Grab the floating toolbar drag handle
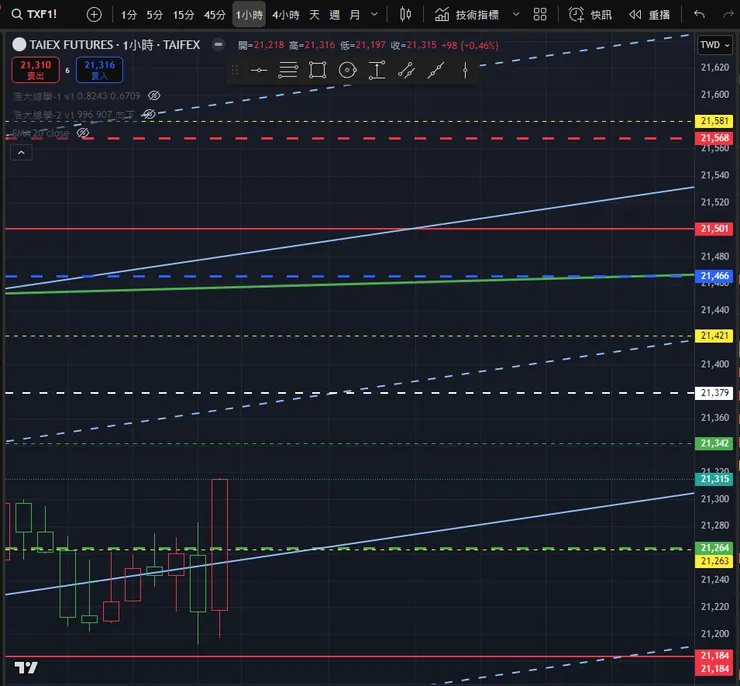This screenshot has height=686, width=740. coord(235,70)
